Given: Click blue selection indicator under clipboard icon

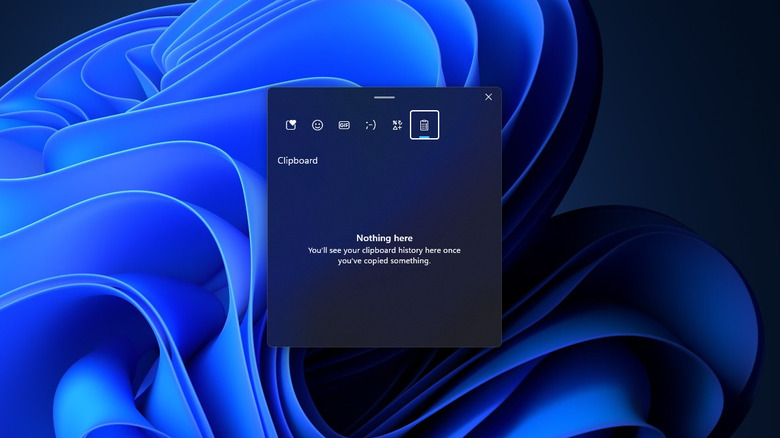Looking at the screenshot, I should (x=424, y=137).
